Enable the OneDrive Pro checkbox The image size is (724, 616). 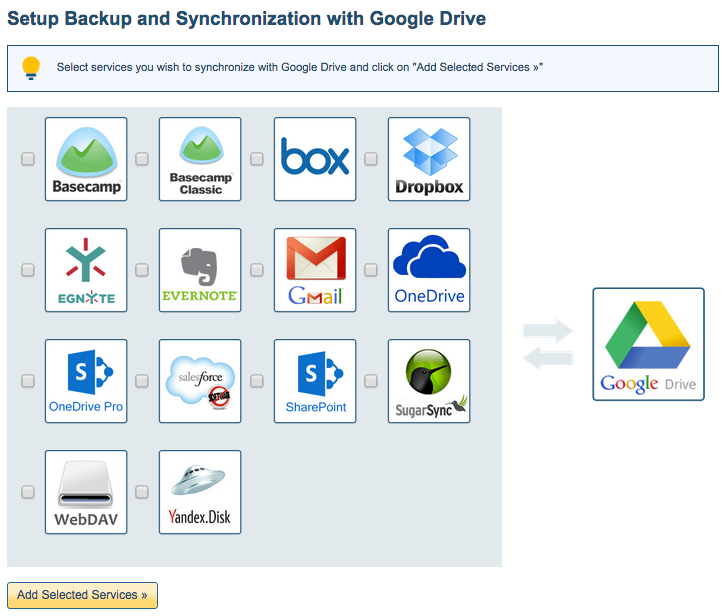(28, 381)
